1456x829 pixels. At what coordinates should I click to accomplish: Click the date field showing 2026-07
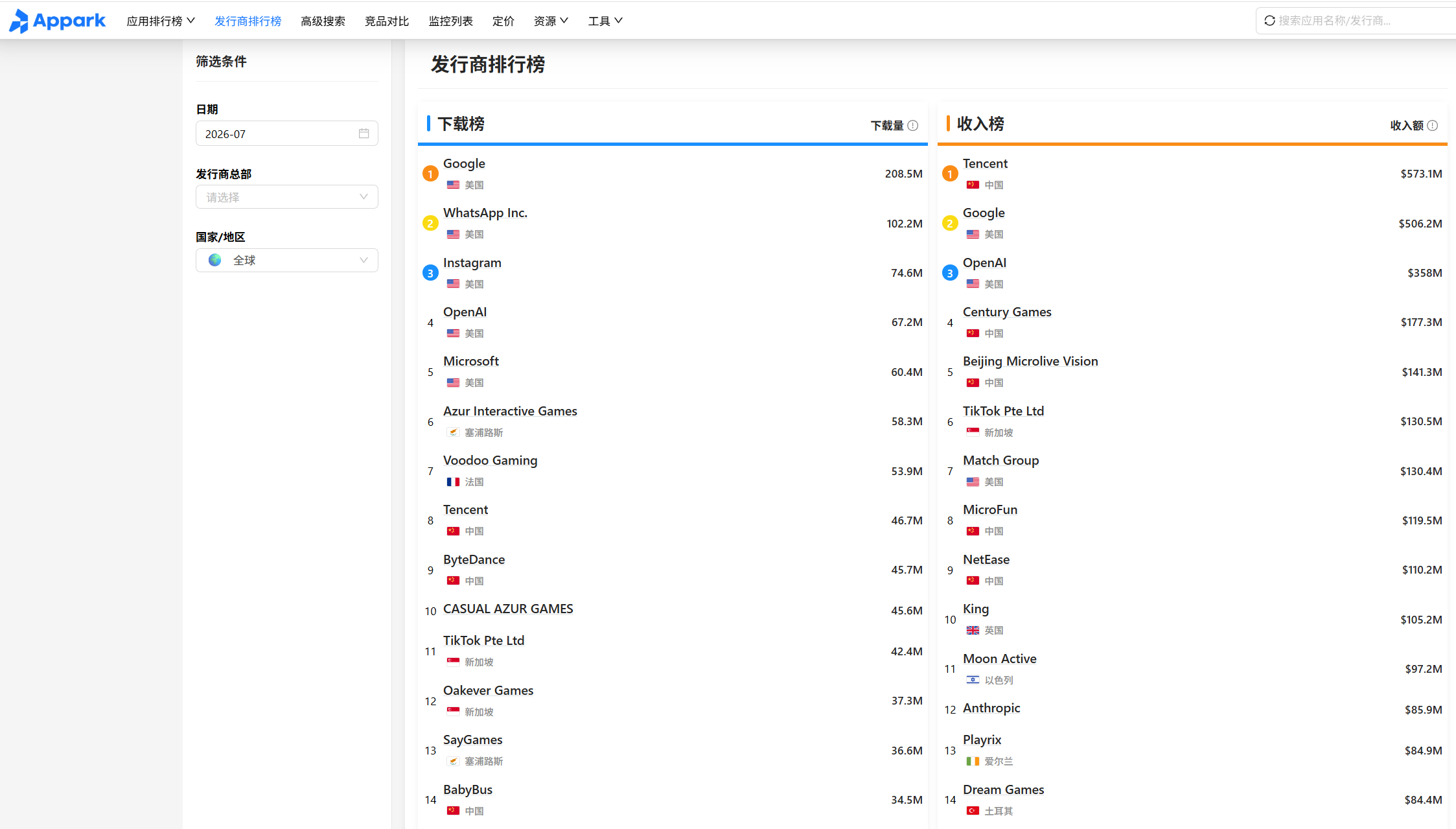pyautogui.click(x=287, y=134)
